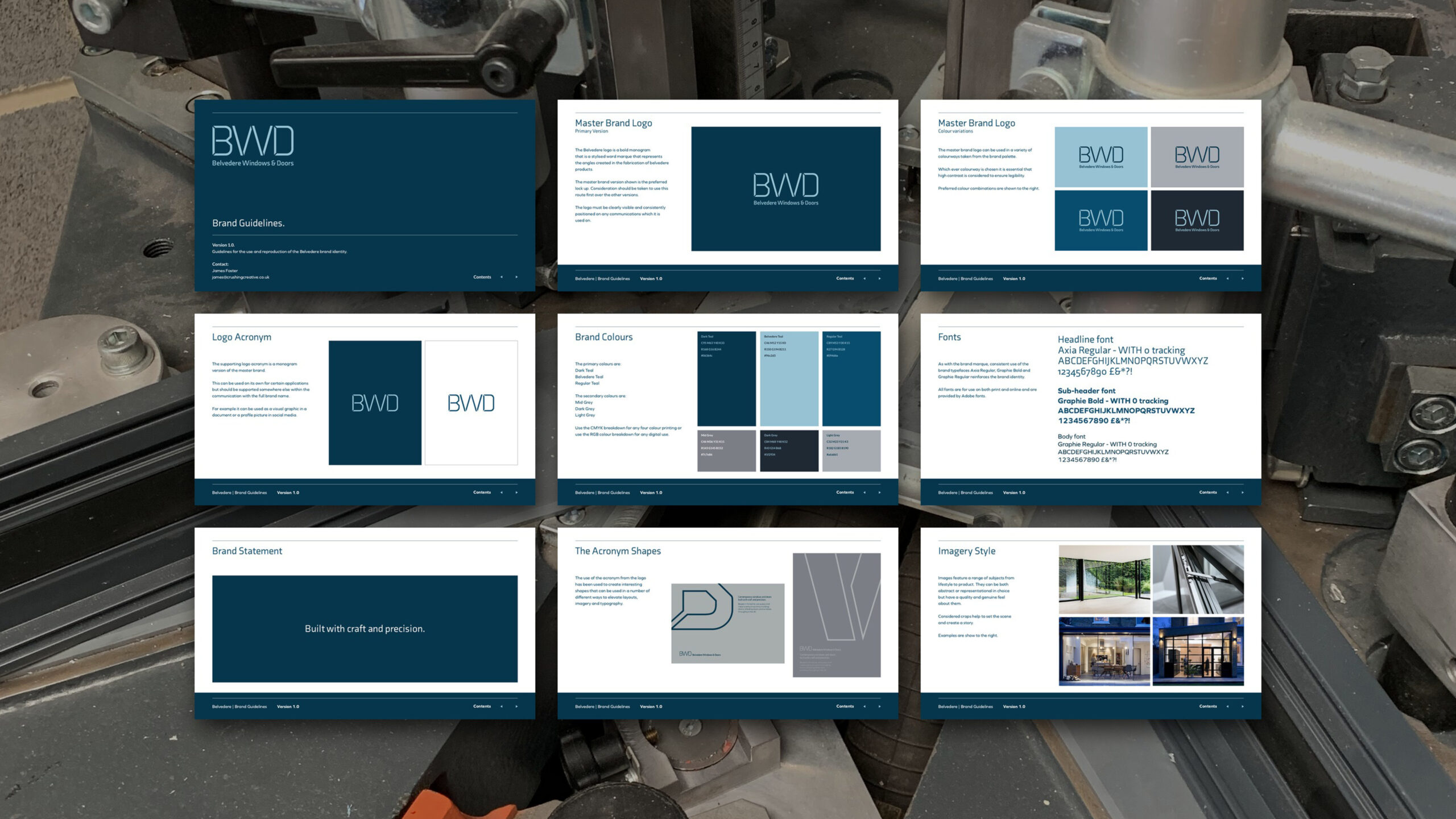Click previous arrow on Logo Acronym slide
This screenshot has height=819, width=1456.
(501, 493)
